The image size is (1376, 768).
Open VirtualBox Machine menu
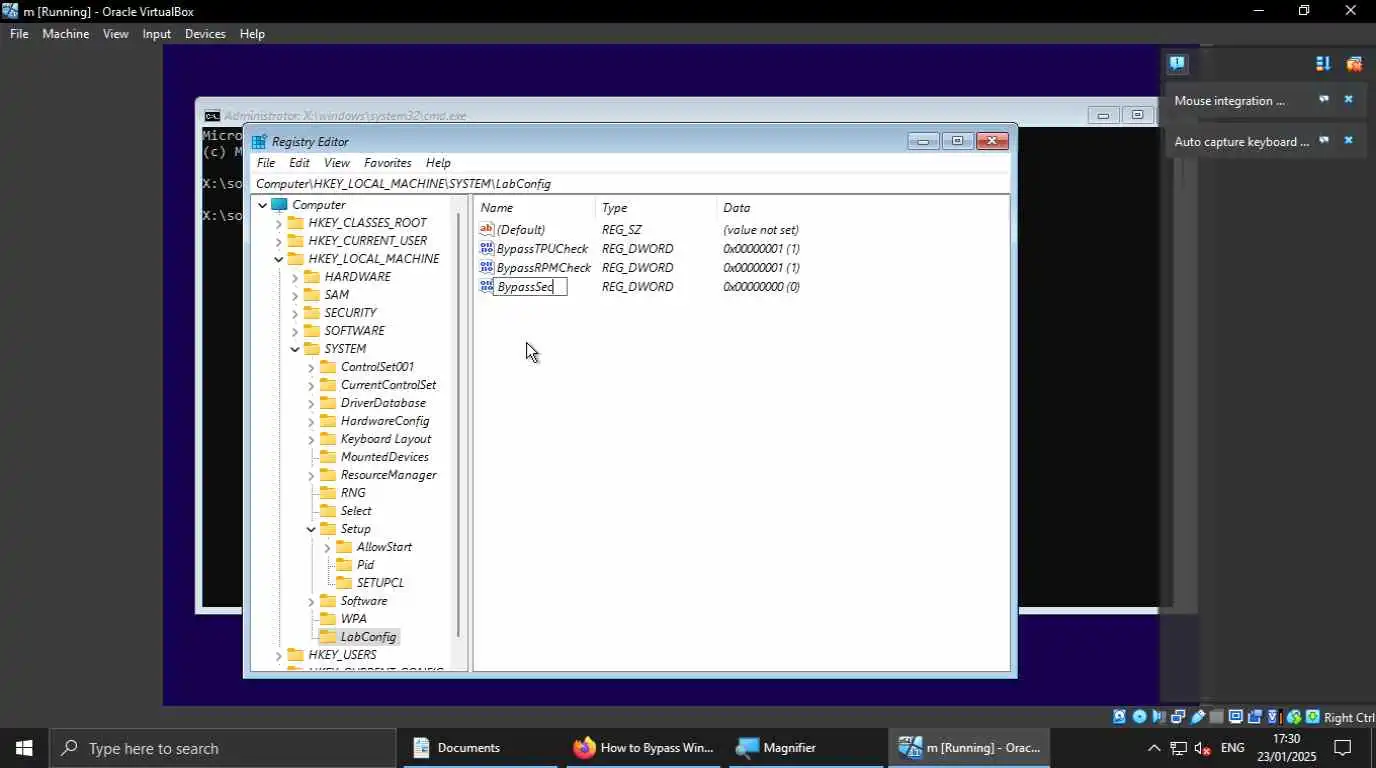tap(65, 33)
